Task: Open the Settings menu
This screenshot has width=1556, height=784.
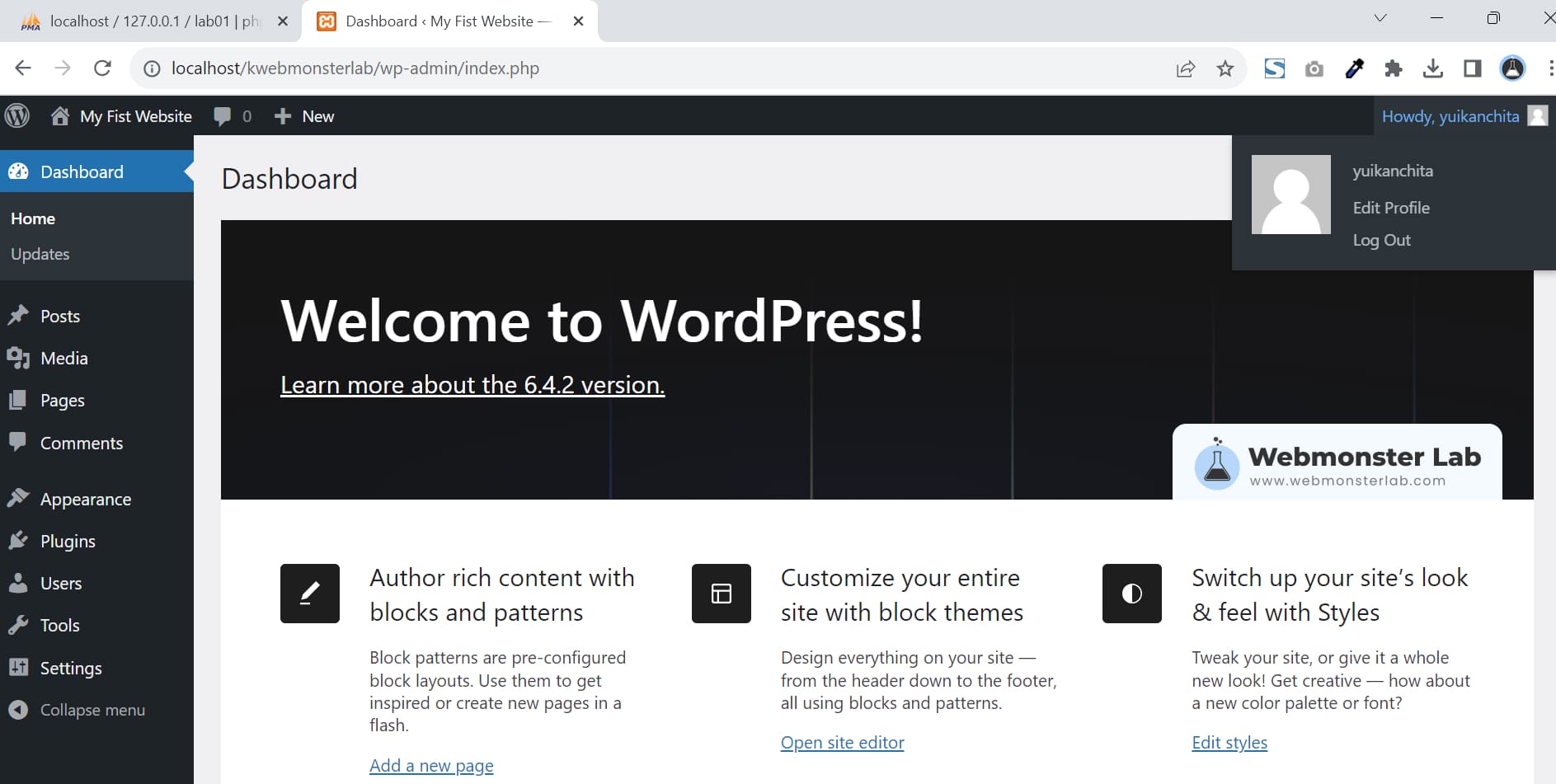Action: coord(71,668)
